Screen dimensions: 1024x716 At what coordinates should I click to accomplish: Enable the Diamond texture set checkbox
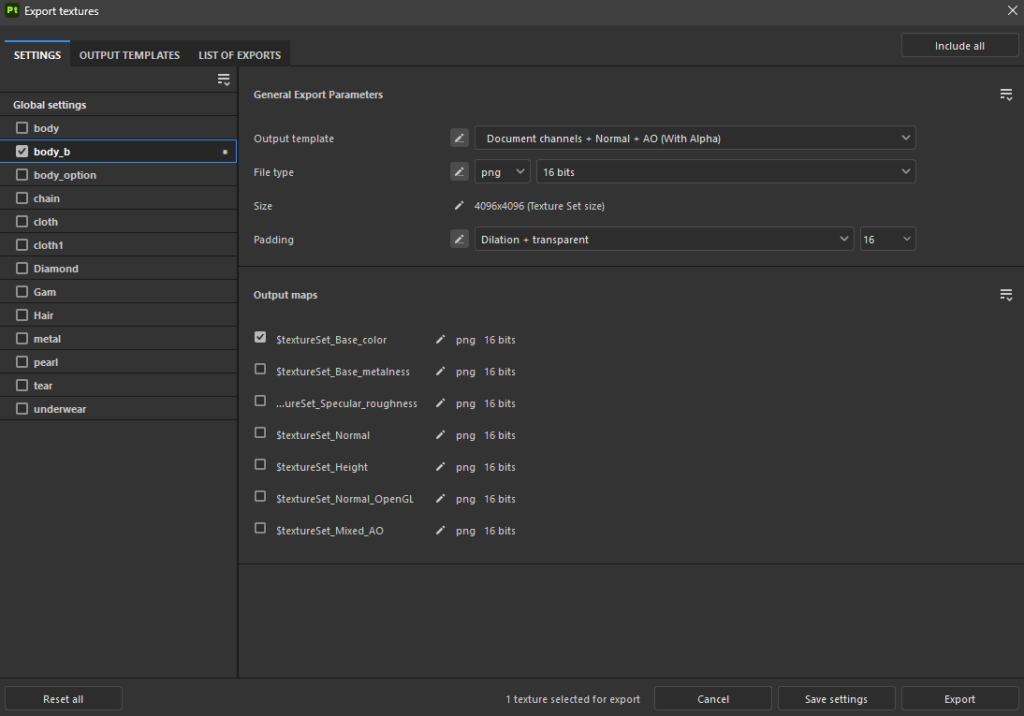(x=22, y=268)
